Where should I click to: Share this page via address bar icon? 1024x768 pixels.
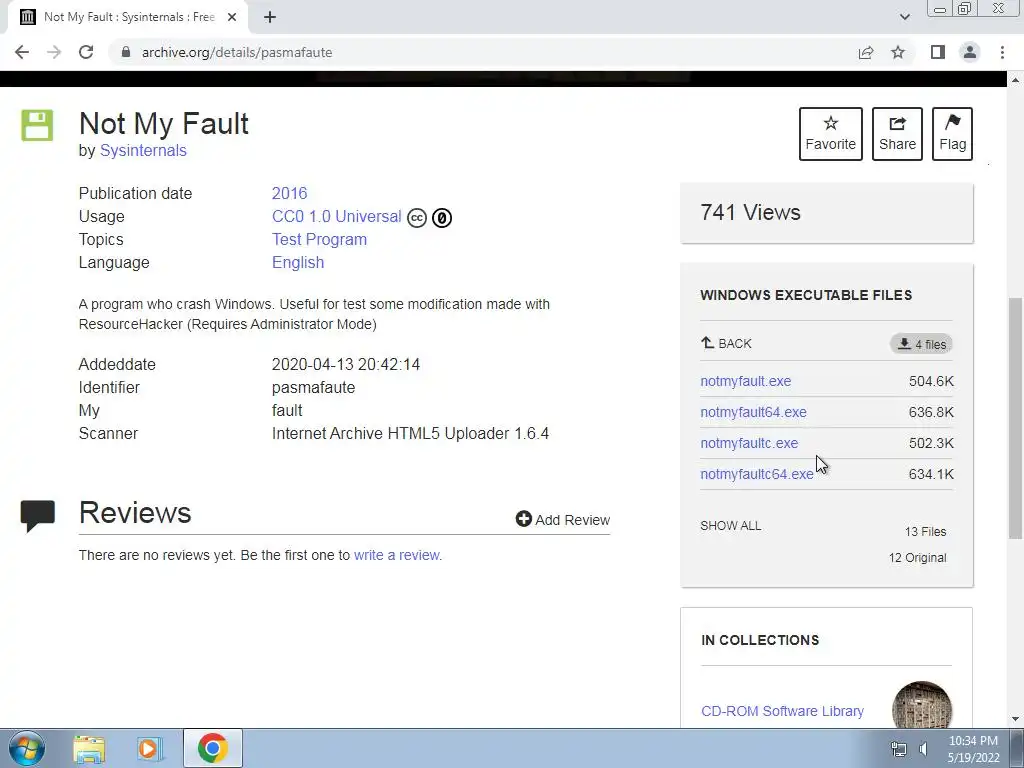(x=866, y=52)
